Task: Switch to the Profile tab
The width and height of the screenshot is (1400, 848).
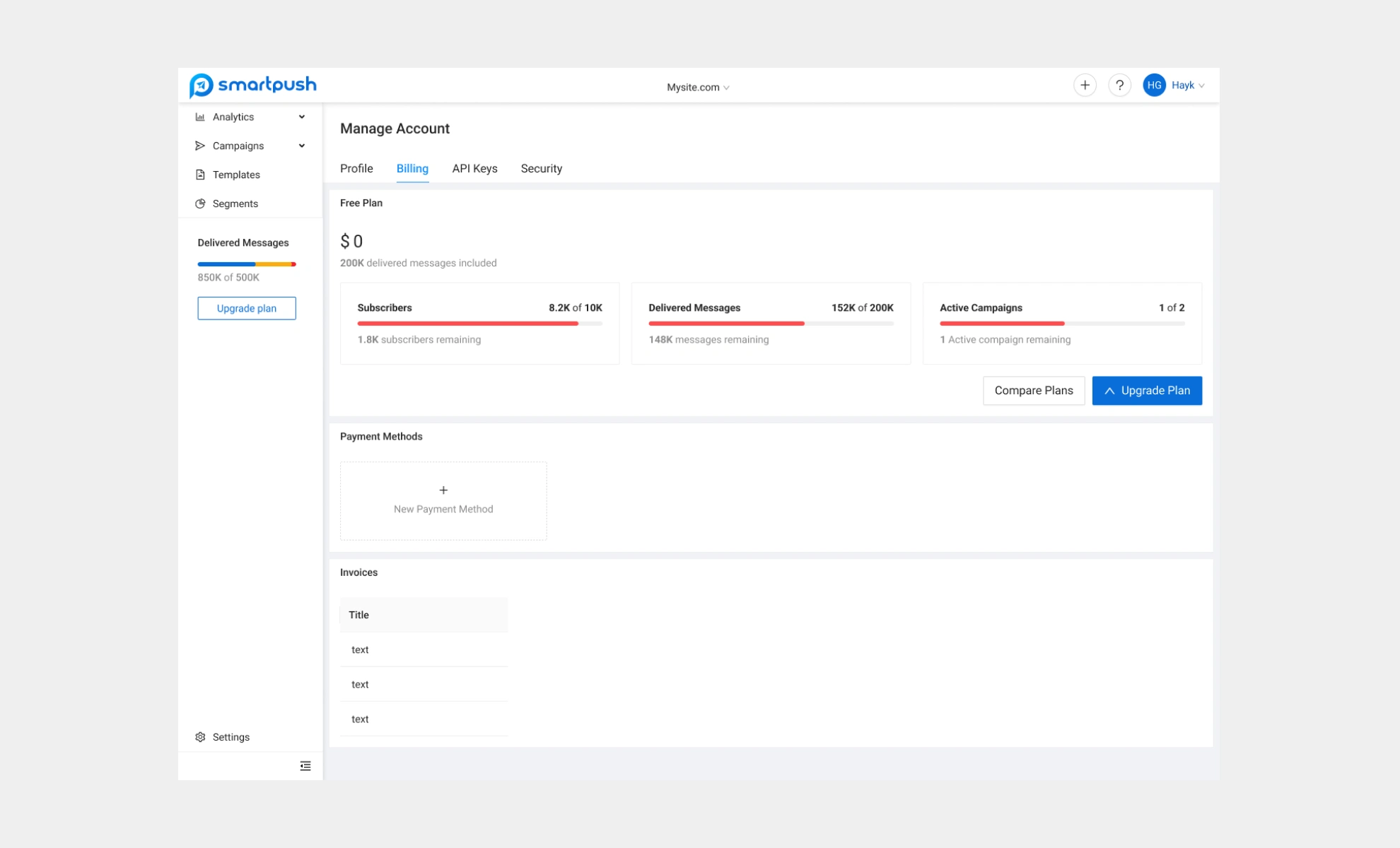Action: coord(356,168)
